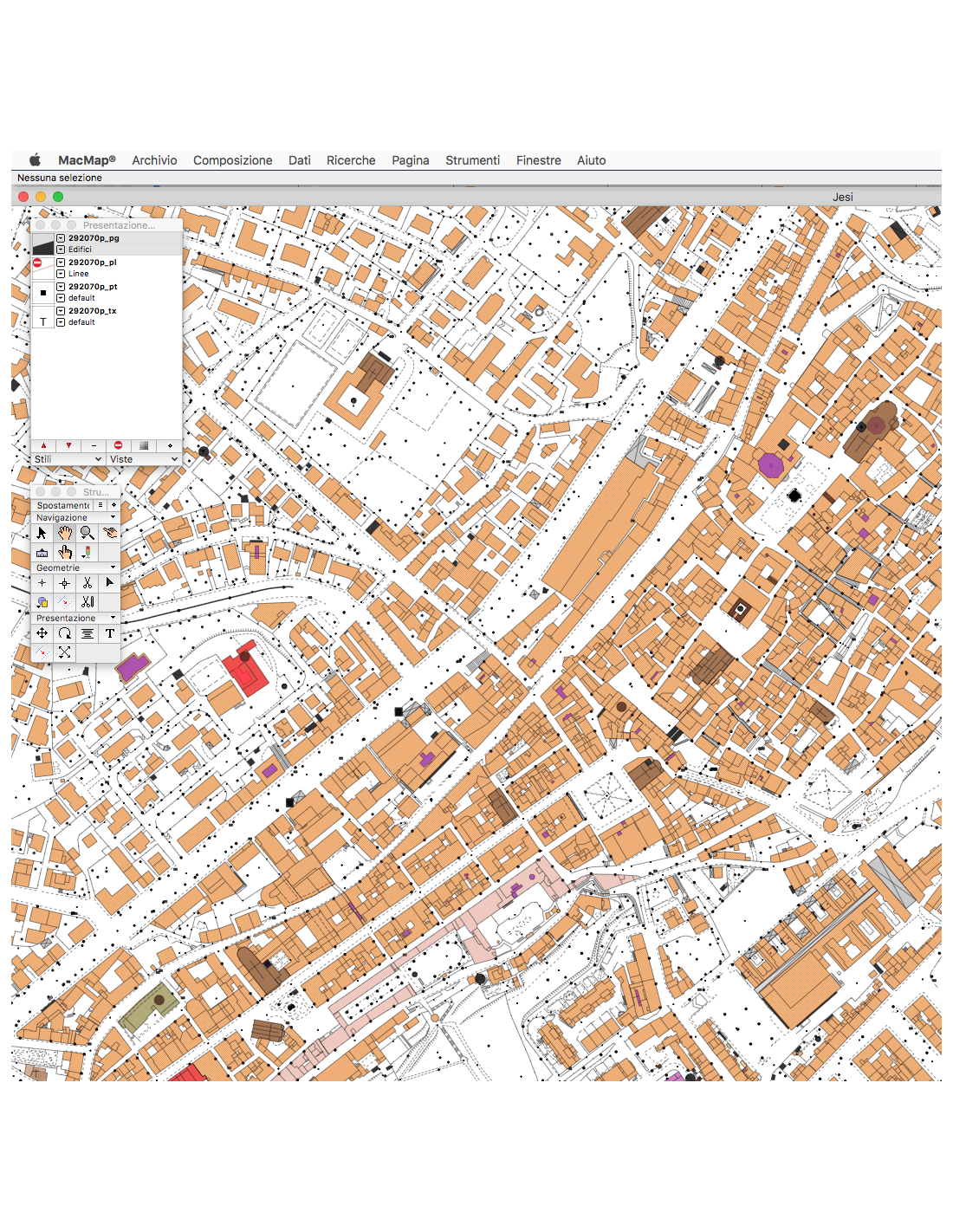Open the Ricerche menu
The image size is (953, 1232).
[351, 160]
